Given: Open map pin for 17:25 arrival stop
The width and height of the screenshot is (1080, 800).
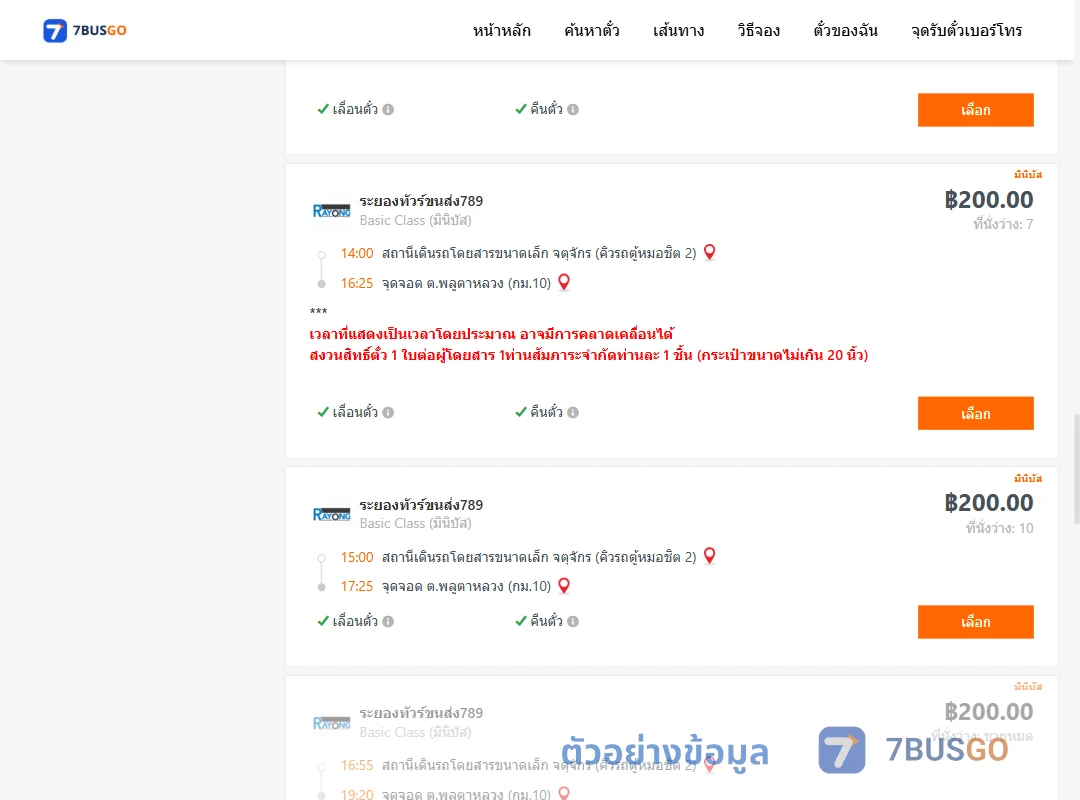Looking at the screenshot, I should click(x=564, y=586).
